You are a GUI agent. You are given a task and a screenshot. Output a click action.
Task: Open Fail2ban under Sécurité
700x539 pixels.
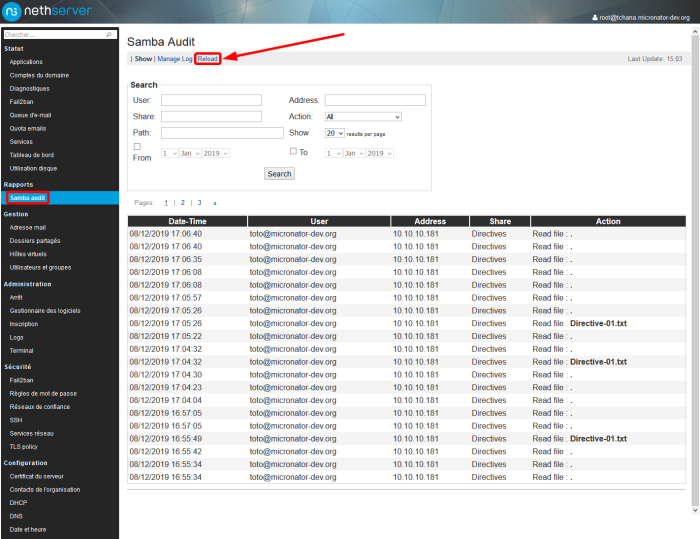21,380
